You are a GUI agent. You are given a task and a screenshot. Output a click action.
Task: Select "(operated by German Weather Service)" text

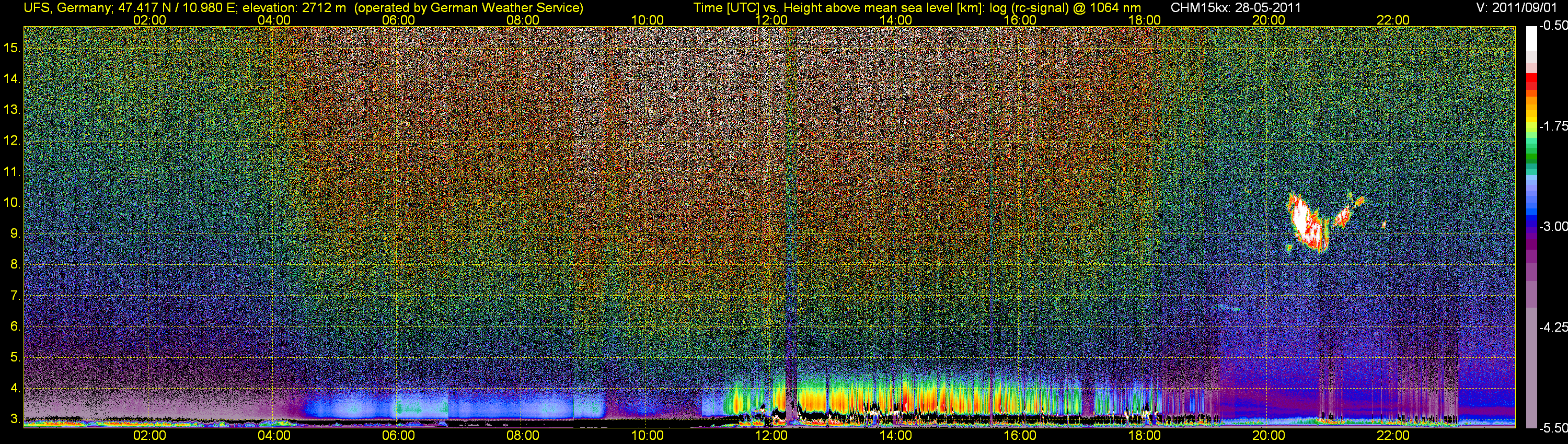(469, 8)
